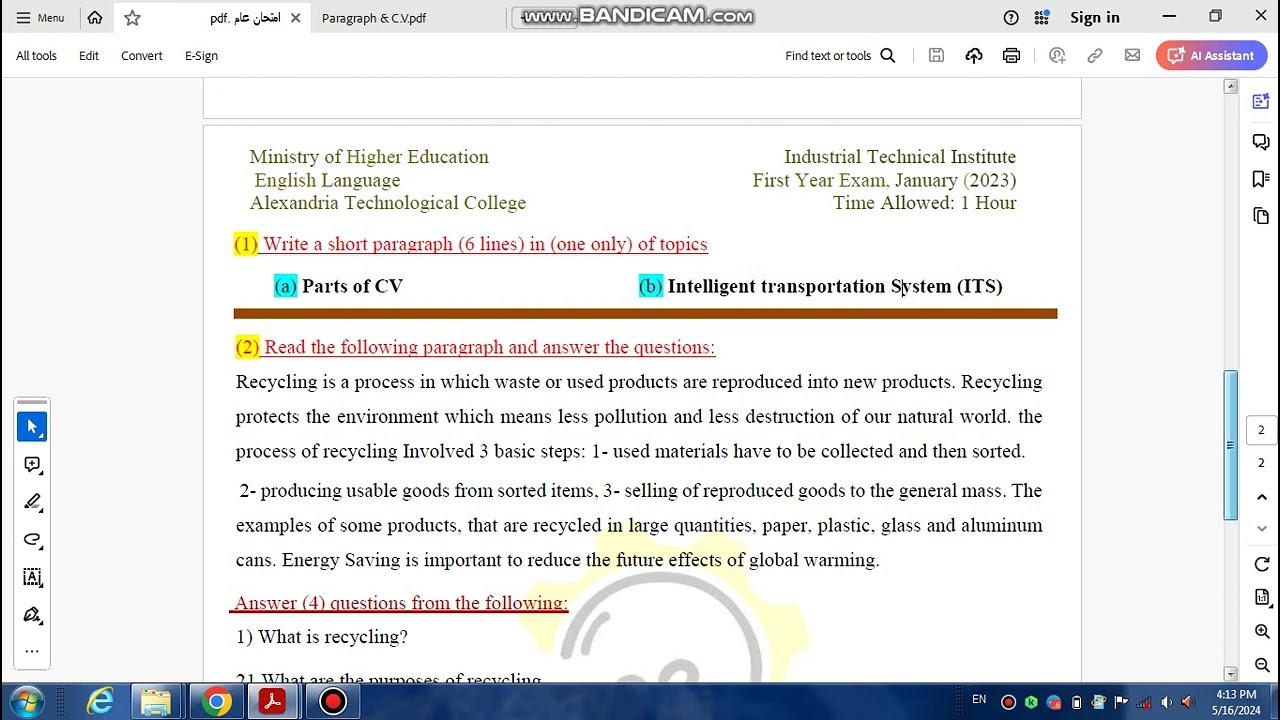Screen dimensions: 1280x720
Task: Open the E-Sign tool
Action: pos(201,56)
